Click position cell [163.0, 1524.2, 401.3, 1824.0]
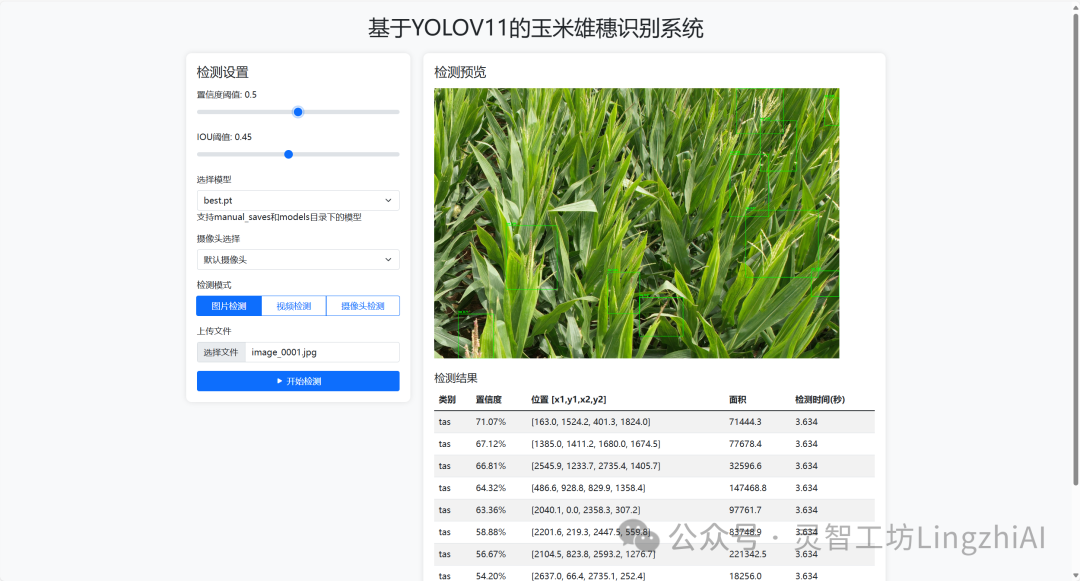1080x581 pixels. coord(590,421)
